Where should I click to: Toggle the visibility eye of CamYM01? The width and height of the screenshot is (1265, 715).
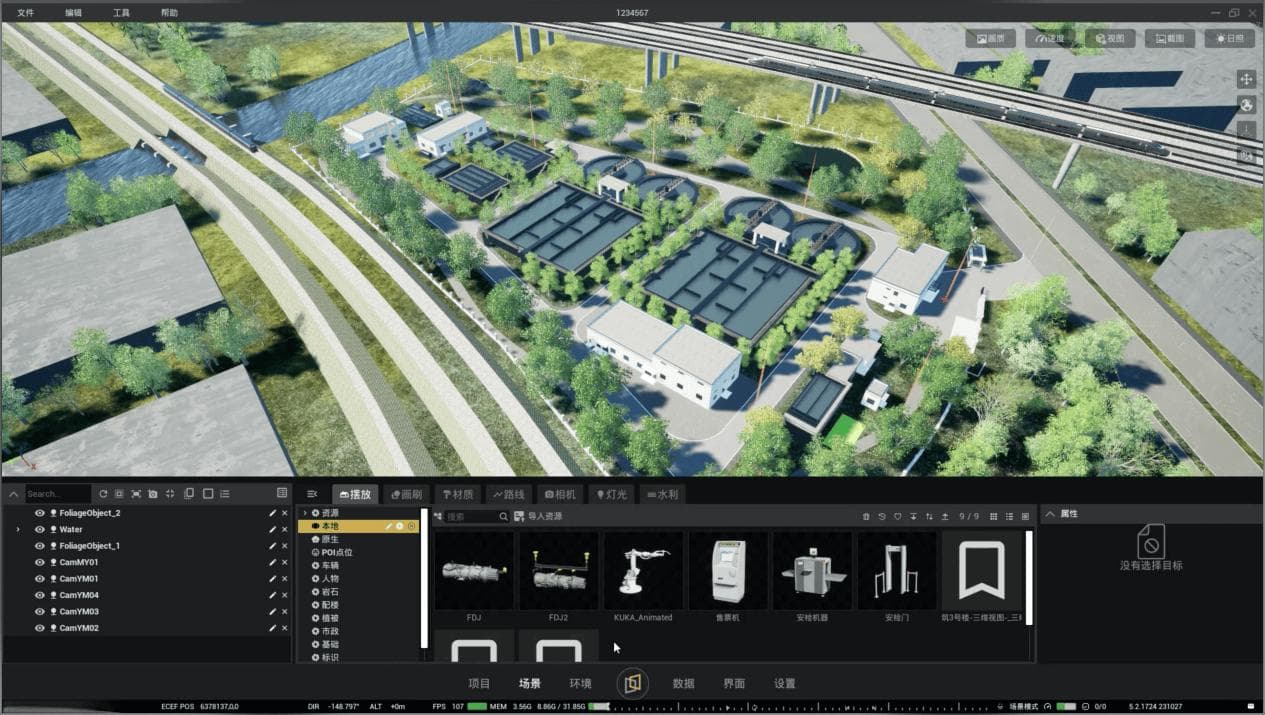[x=40, y=578]
